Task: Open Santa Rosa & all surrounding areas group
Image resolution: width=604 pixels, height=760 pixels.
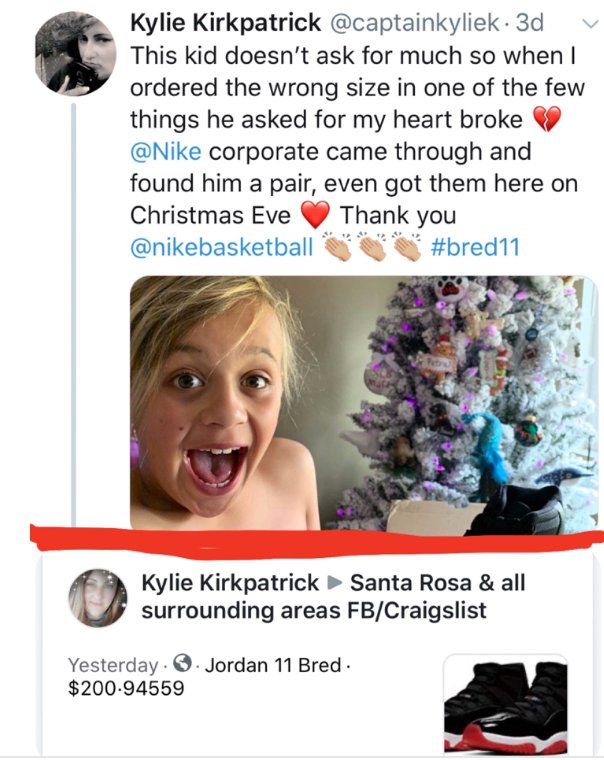Action: (333, 596)
